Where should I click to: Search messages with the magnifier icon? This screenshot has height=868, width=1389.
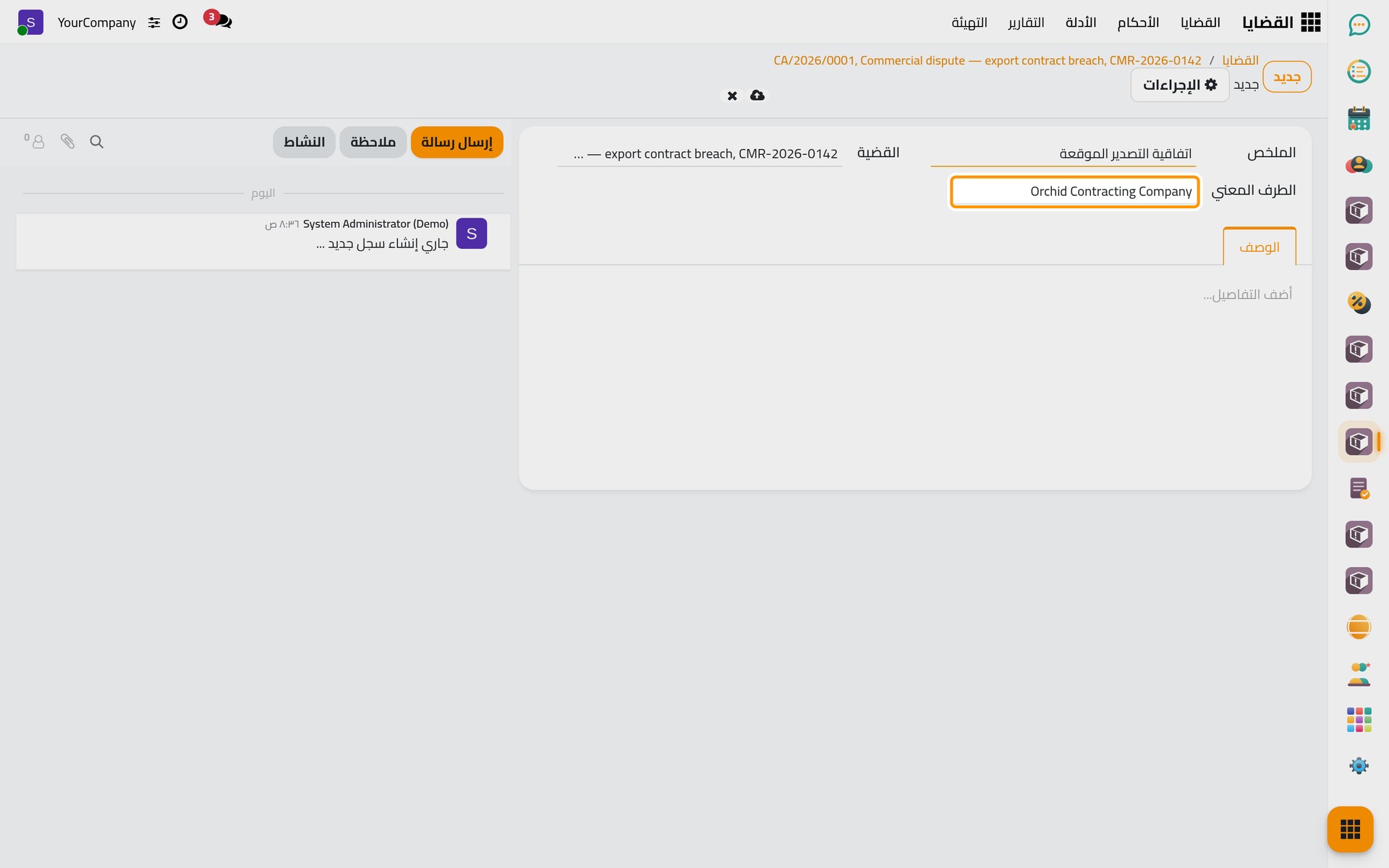(x=96, y=142)
